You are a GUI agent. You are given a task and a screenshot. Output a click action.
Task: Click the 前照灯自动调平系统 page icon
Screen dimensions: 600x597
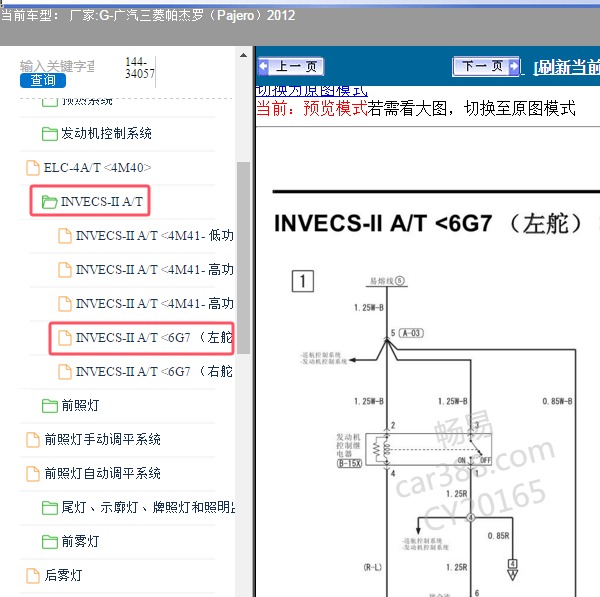(x=33, y=474)
